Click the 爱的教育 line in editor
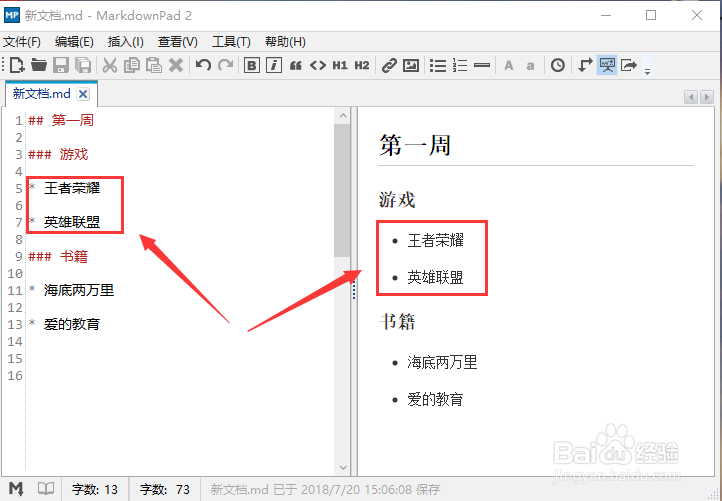Screen dimensions: 722x501 (x=64, y=324)
